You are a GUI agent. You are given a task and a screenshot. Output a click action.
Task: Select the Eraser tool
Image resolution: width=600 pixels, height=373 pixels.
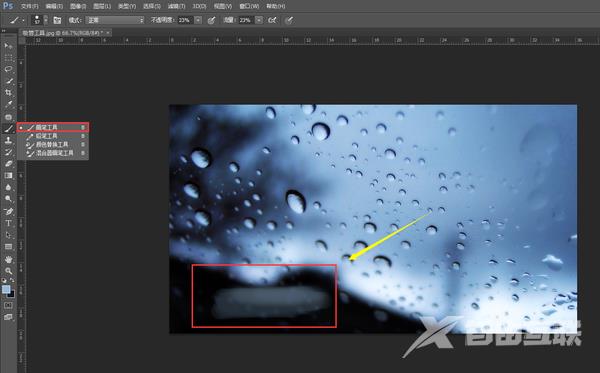8,164
